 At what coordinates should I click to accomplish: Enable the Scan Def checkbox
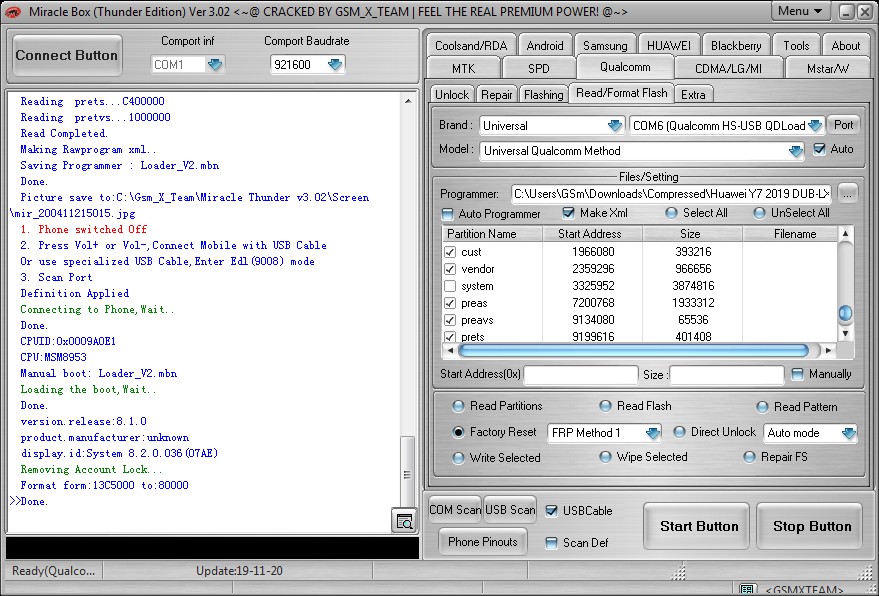(x=552, y=543)
